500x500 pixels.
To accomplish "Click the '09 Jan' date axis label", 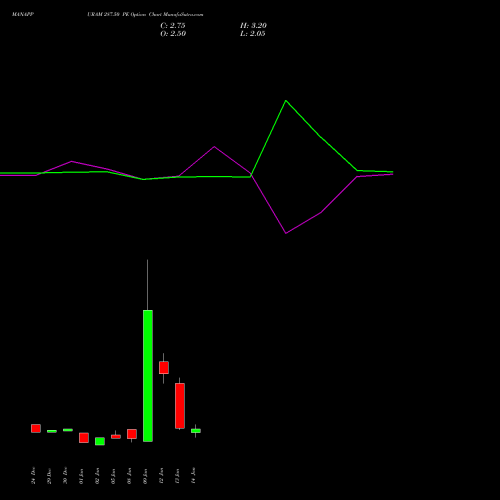I will [145, 476].
